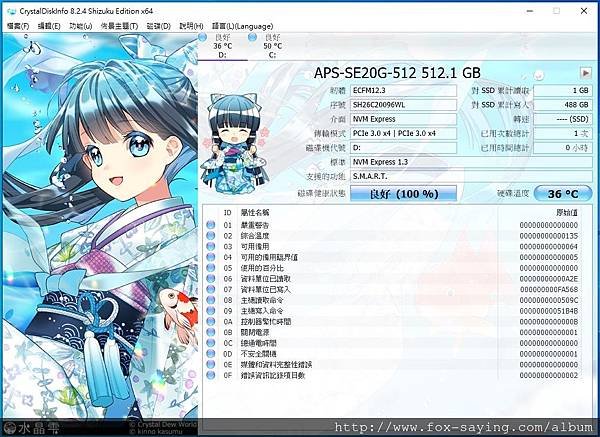Click status orb for attribute 0A

(210, 321)
